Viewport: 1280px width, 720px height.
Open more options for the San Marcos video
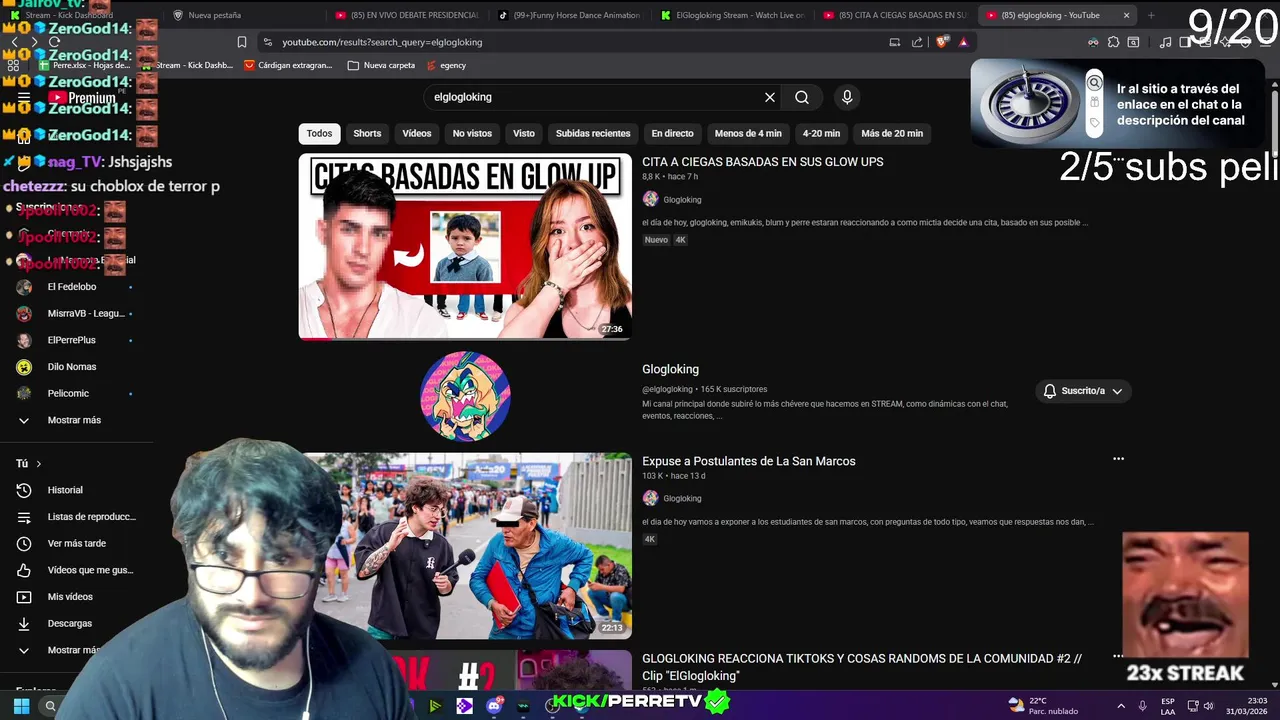pos(1118,459)
